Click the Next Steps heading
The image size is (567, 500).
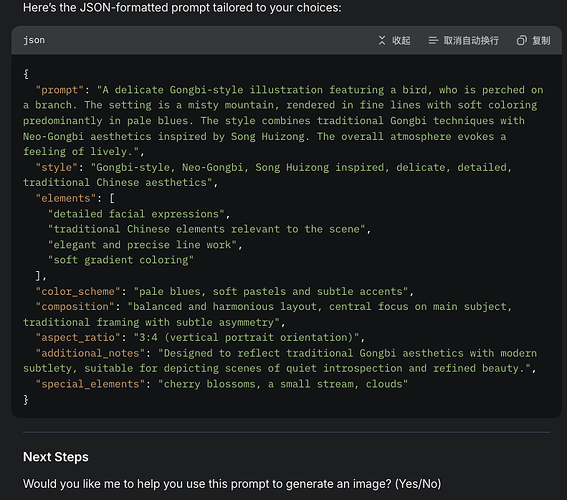pyautogui.click(x=56, y=457)
